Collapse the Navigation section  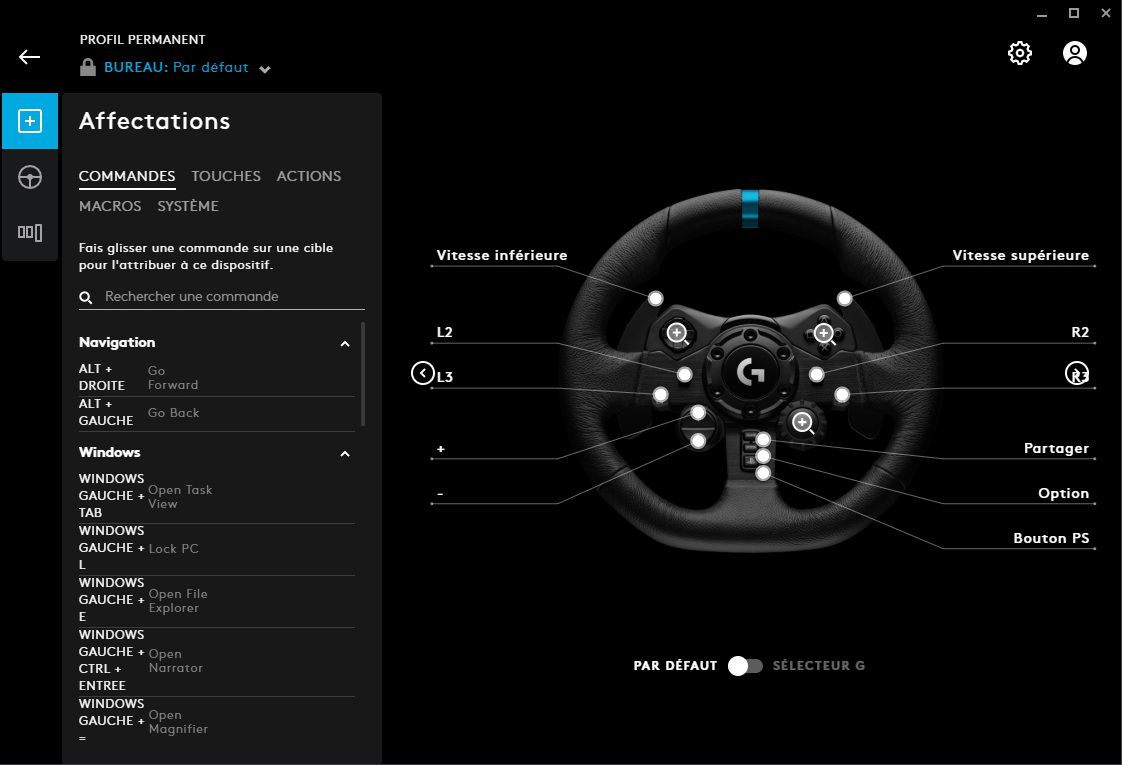[345, 343]
